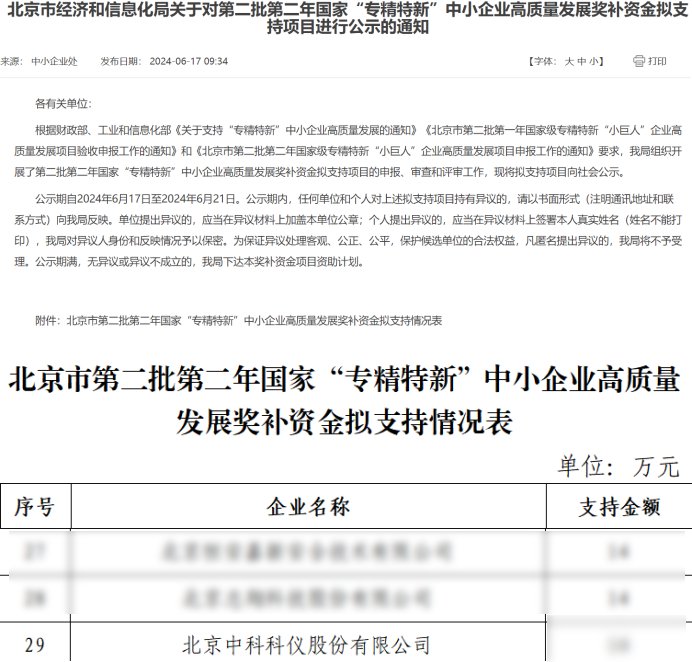Click the 打印 print link text
The width and height of the screenshot is (692, 662).
pos(657,61)
